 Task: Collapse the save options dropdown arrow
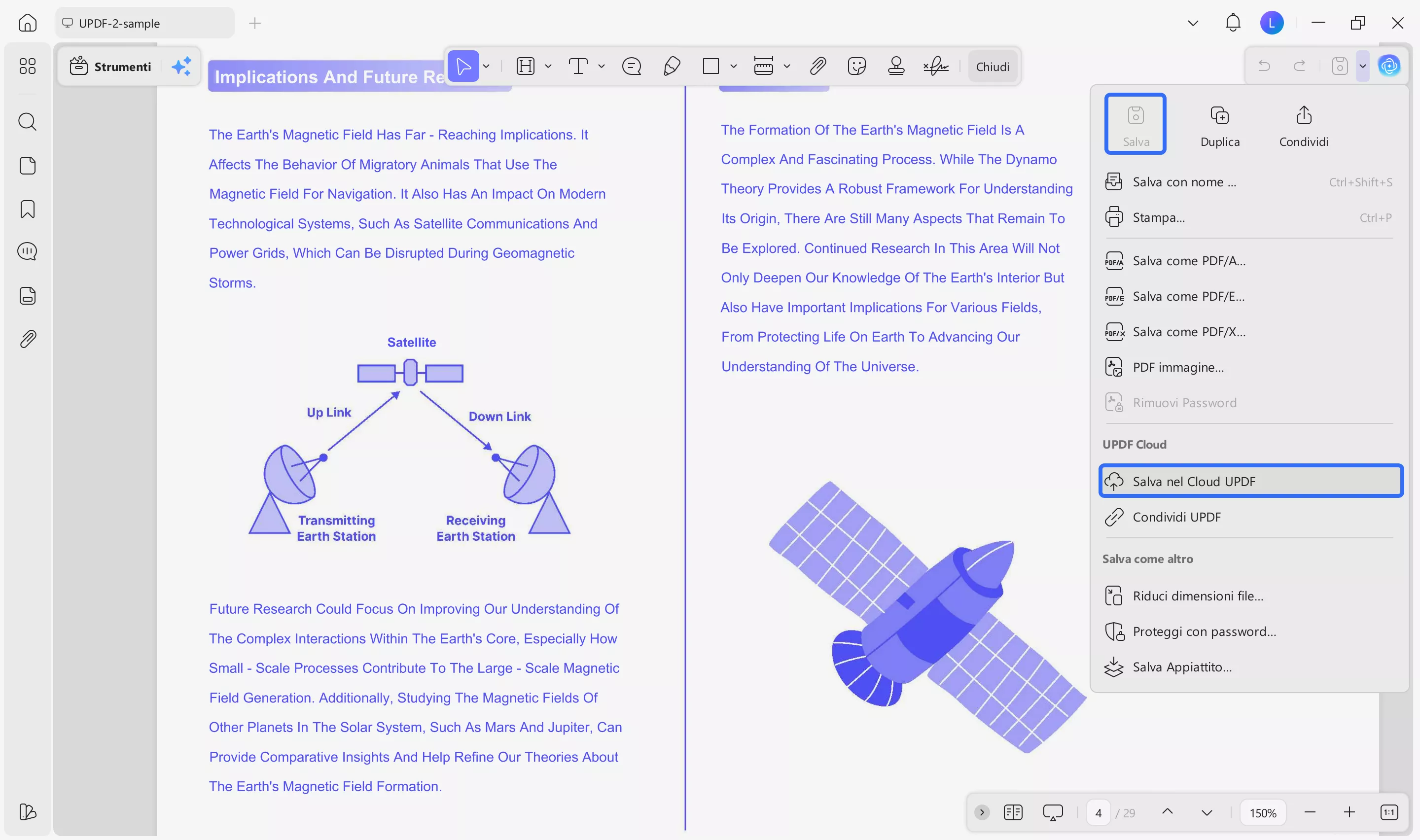pyautogui.click(x=1363, y=66)
